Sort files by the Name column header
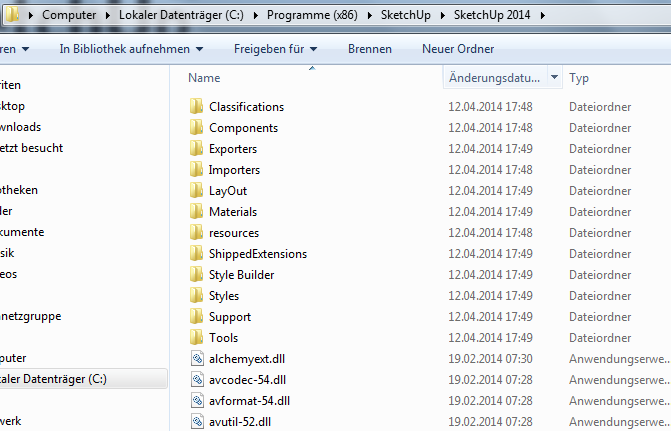The height and width of the screenshot is (431, 671). pos(204,77)
